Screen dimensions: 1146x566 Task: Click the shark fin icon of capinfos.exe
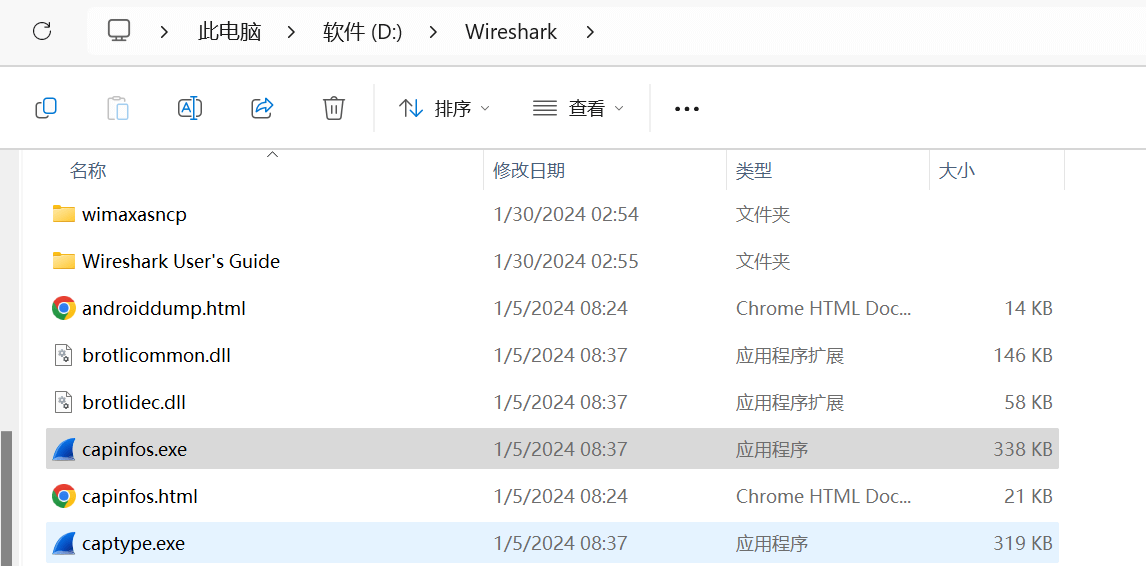64,449
